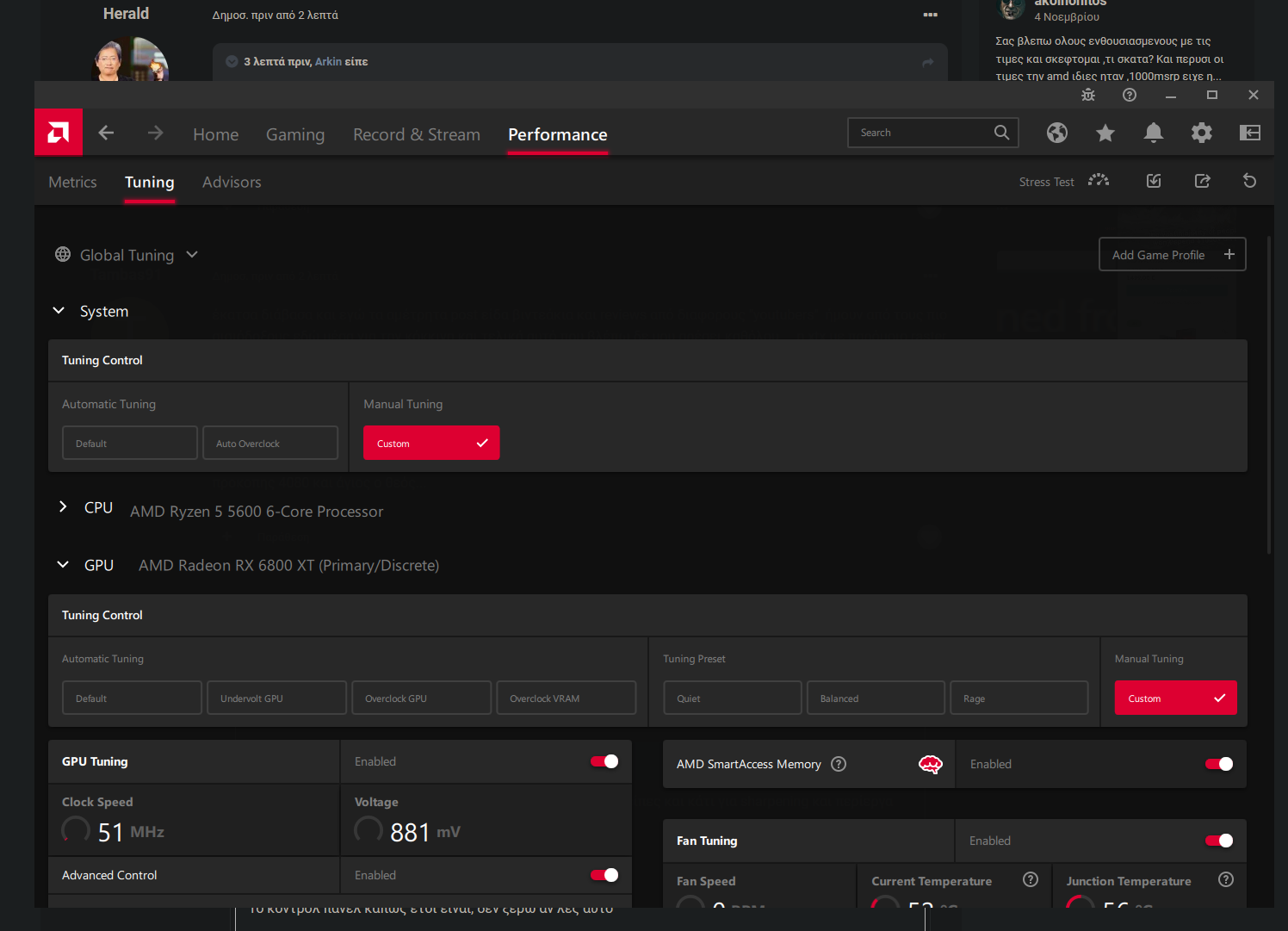
Task: Switch to the Advisors sub-tab
Action: pyautogui.click(x=232, y=182)
